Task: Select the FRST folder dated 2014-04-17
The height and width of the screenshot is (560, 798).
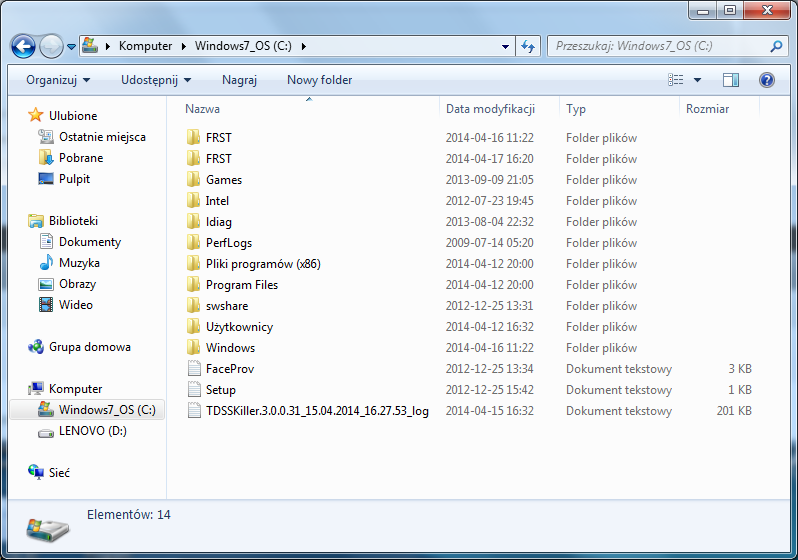Action: coord(219,159)
